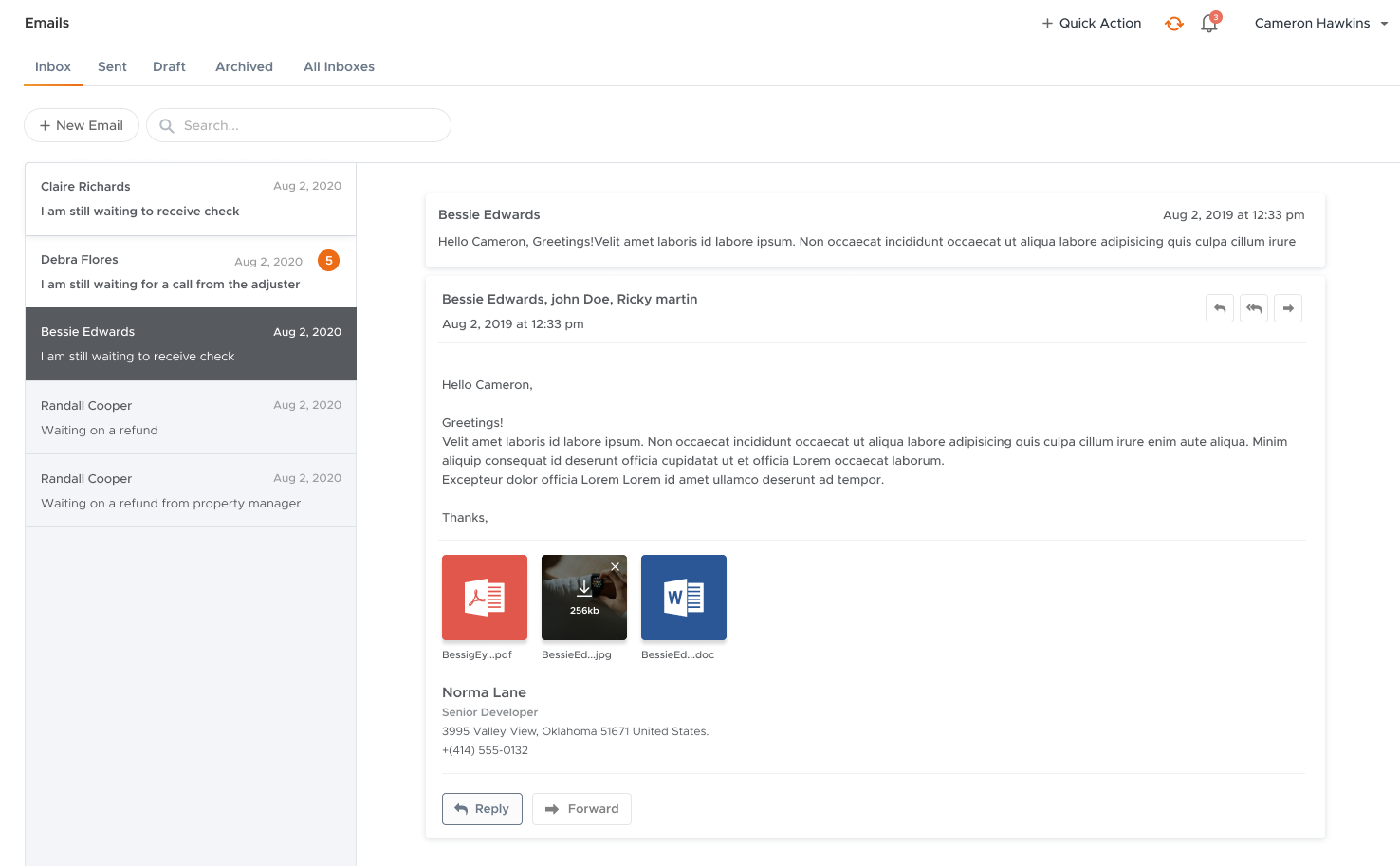Click the unread count badge on Debra Flores
The width and height of the screenshot is (1400, 866).
point(328,260)
